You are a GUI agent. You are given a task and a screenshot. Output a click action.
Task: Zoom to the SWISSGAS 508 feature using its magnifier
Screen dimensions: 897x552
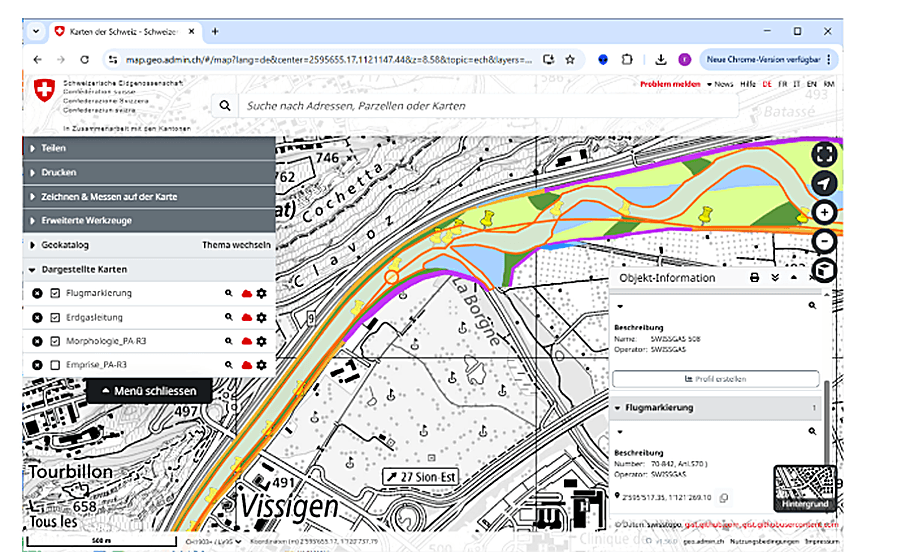pos(812,306)
